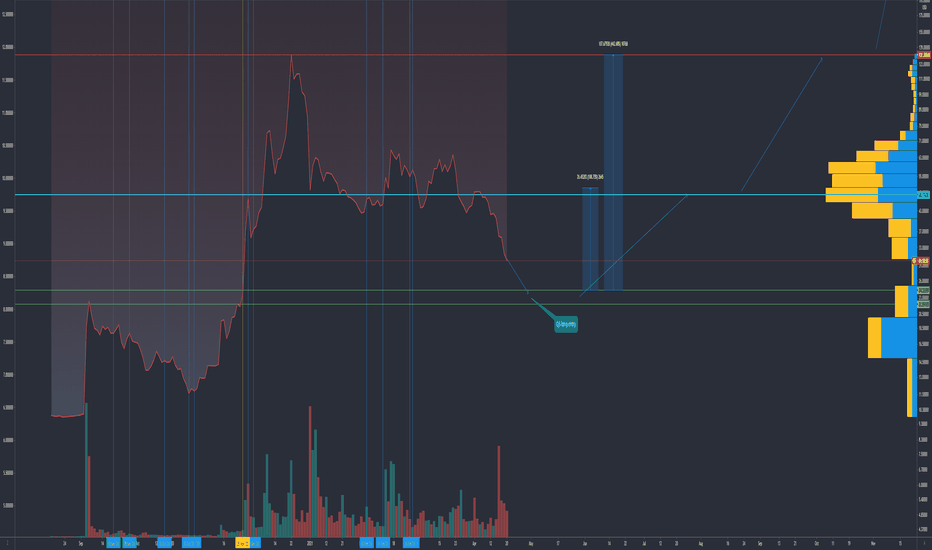Screen dimensions: 932x550
Task: Click the red line's price tag on the price axis
Action: point(924,55)
